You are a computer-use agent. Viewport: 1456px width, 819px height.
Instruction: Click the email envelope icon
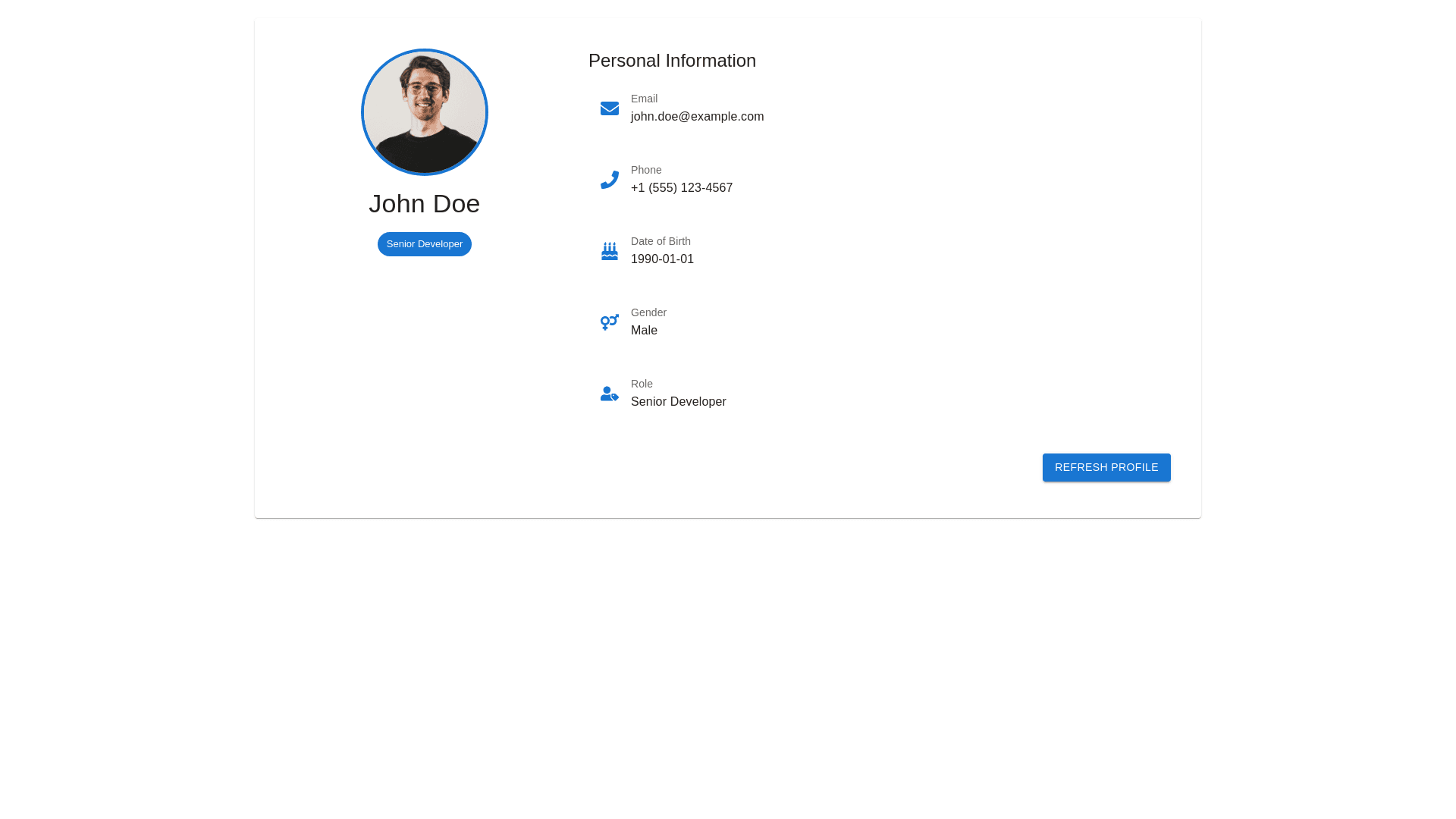tap(610, 108)
